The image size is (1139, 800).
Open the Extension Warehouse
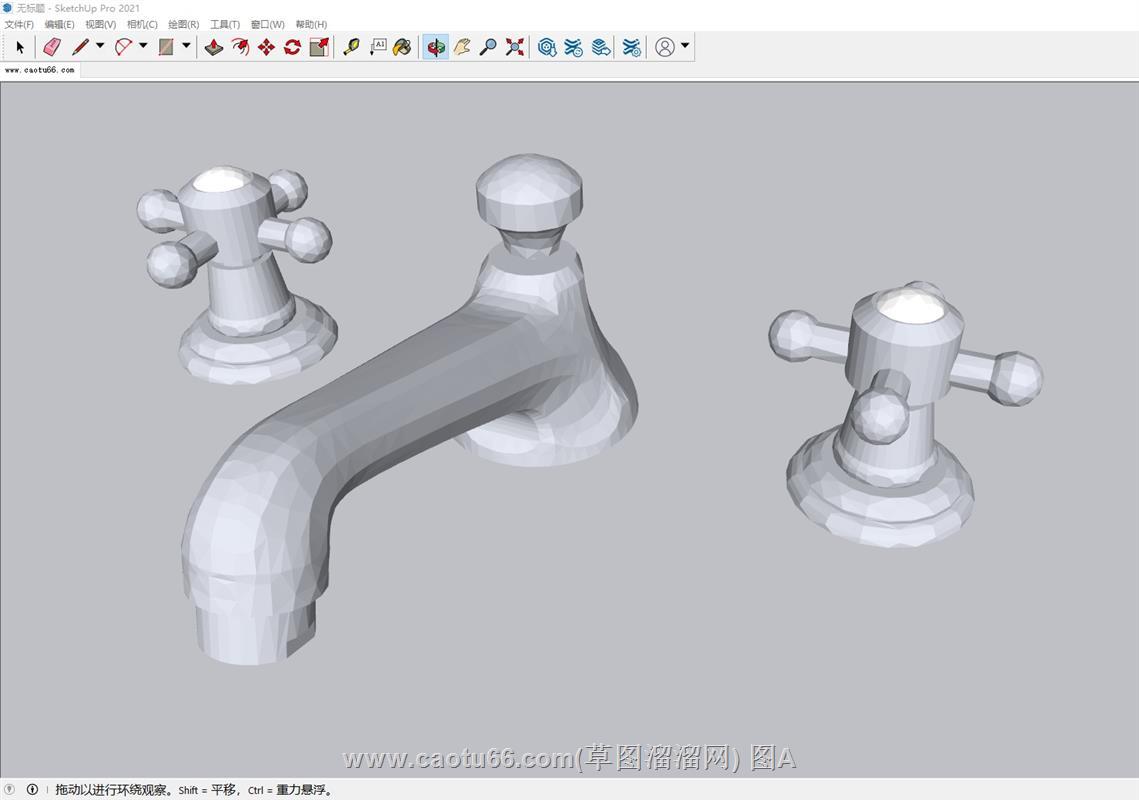[573, 47]
